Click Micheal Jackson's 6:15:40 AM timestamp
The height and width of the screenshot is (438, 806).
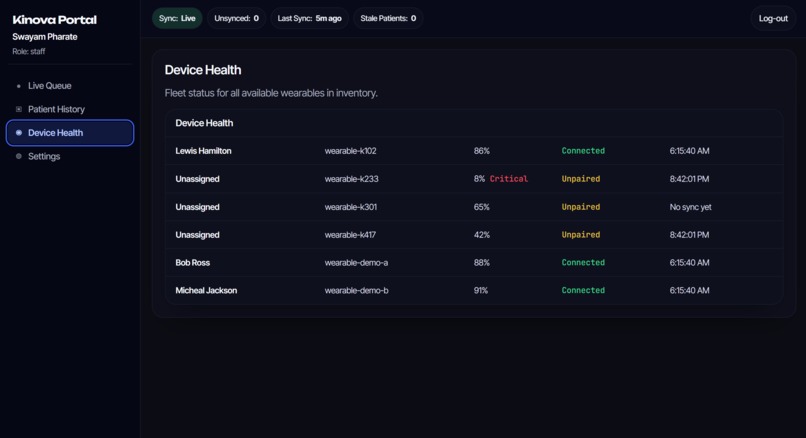pos(689,290)
